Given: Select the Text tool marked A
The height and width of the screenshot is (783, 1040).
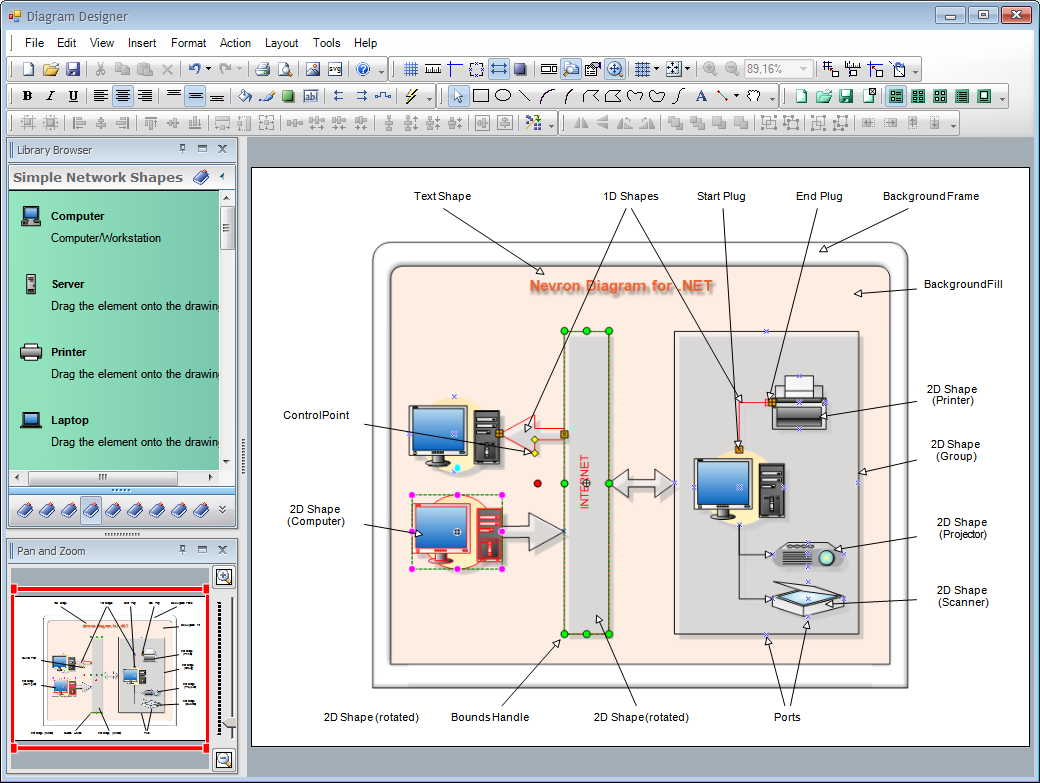Looking at the screenshot, I should pos(701,96).
